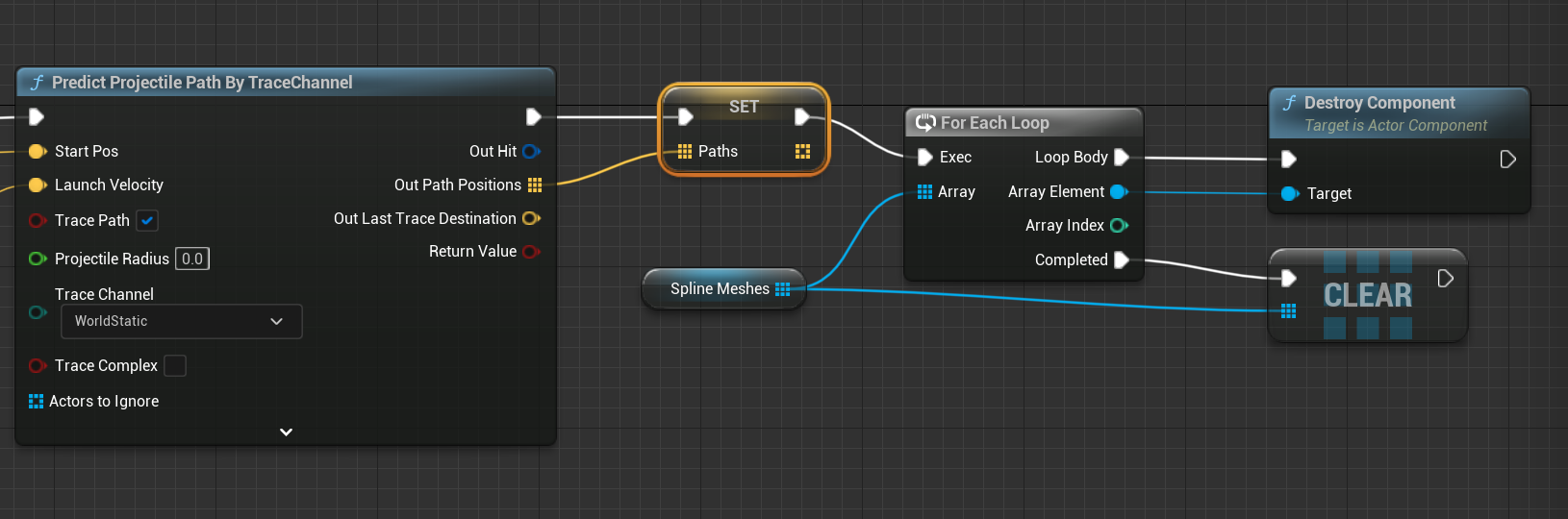
Task: Click the For Each Loop Exec input pin
Action: tap(925, 157)
